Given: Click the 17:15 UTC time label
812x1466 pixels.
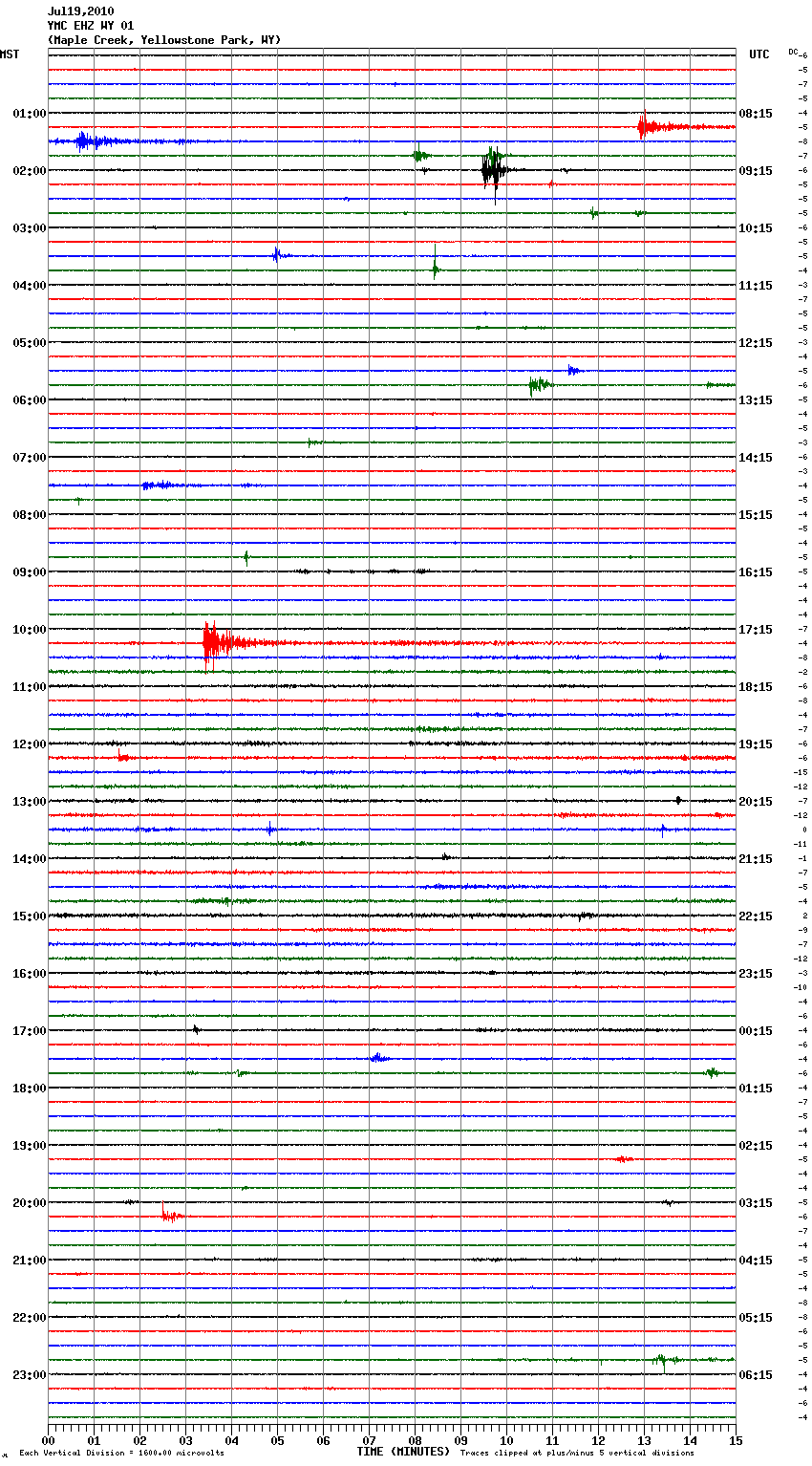Looking at the screenshot, I should point(756,629).
